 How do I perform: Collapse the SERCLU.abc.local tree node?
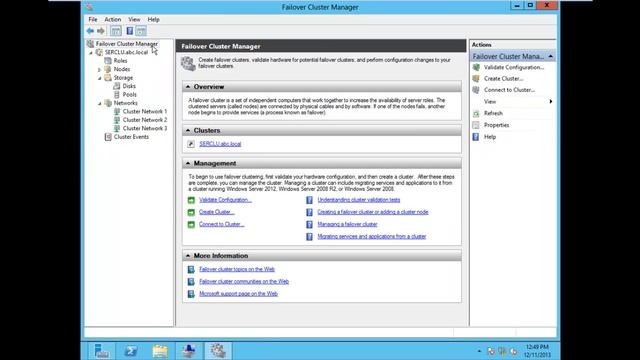point(91,53)
